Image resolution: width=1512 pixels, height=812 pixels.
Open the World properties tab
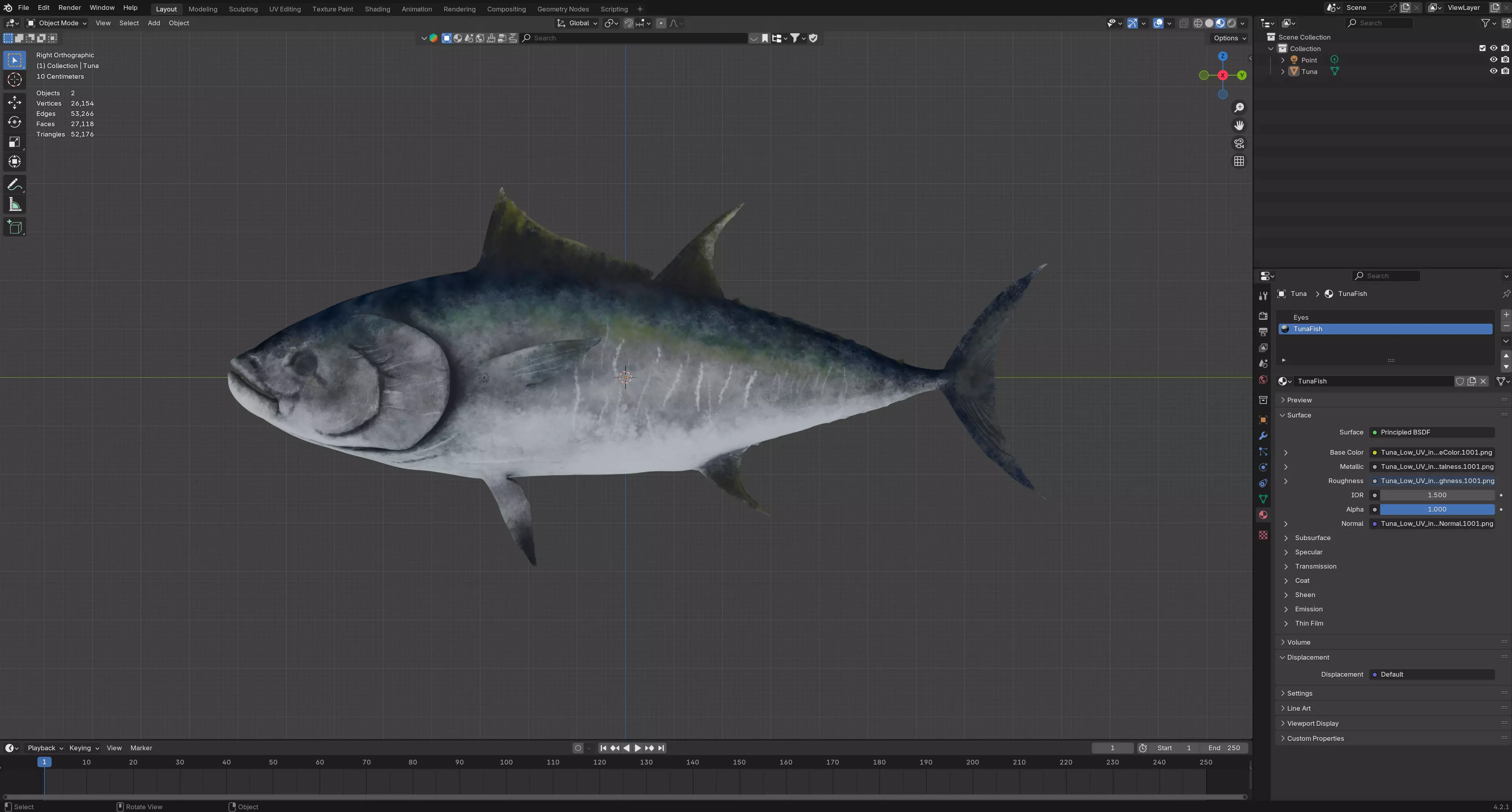click(1263, 380)
